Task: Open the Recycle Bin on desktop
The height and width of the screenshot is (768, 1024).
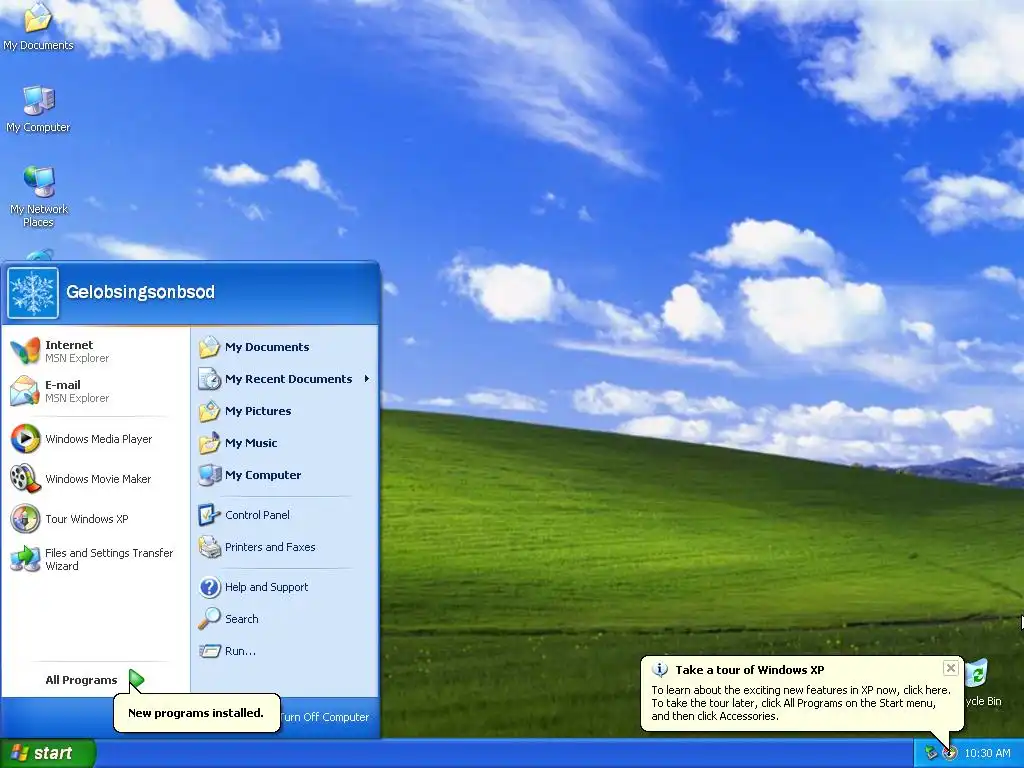Action: pos(980,683)
